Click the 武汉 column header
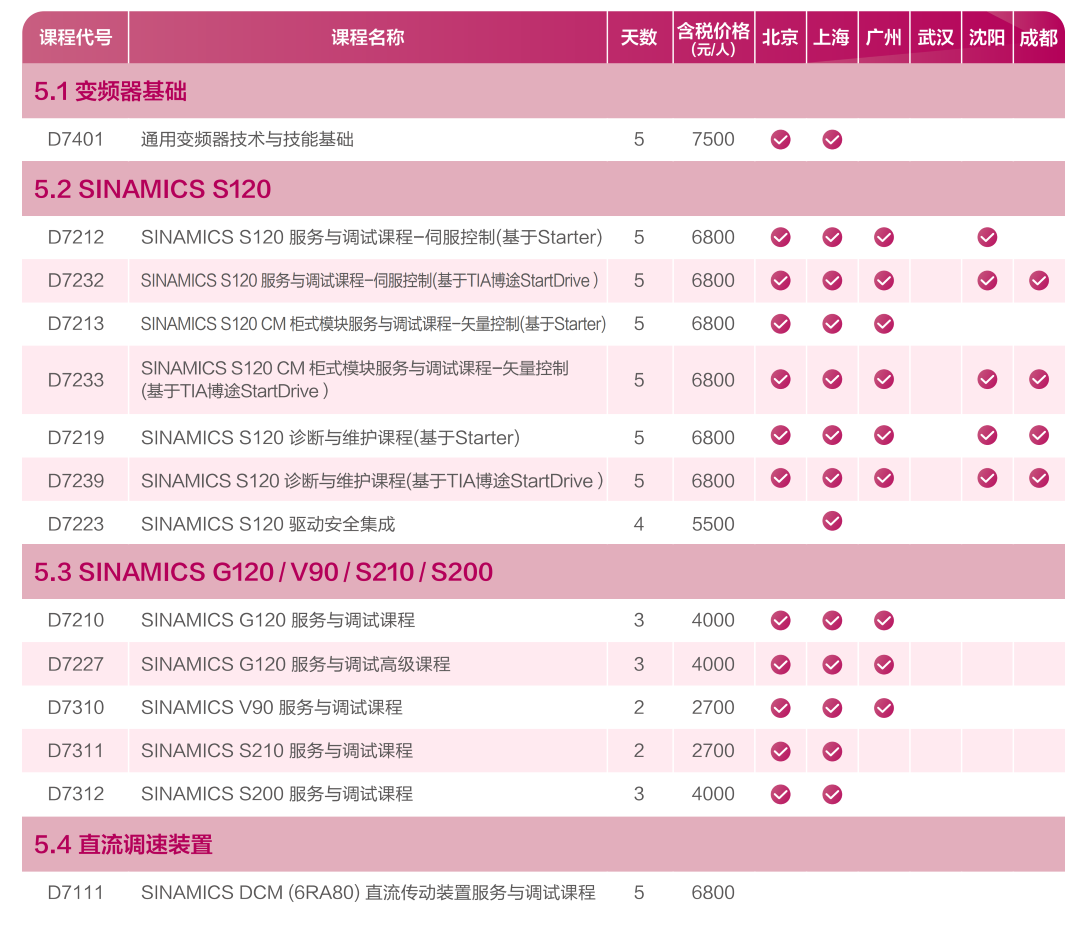The width and height of the screenshot is (1080, 941). click(935, 37)
